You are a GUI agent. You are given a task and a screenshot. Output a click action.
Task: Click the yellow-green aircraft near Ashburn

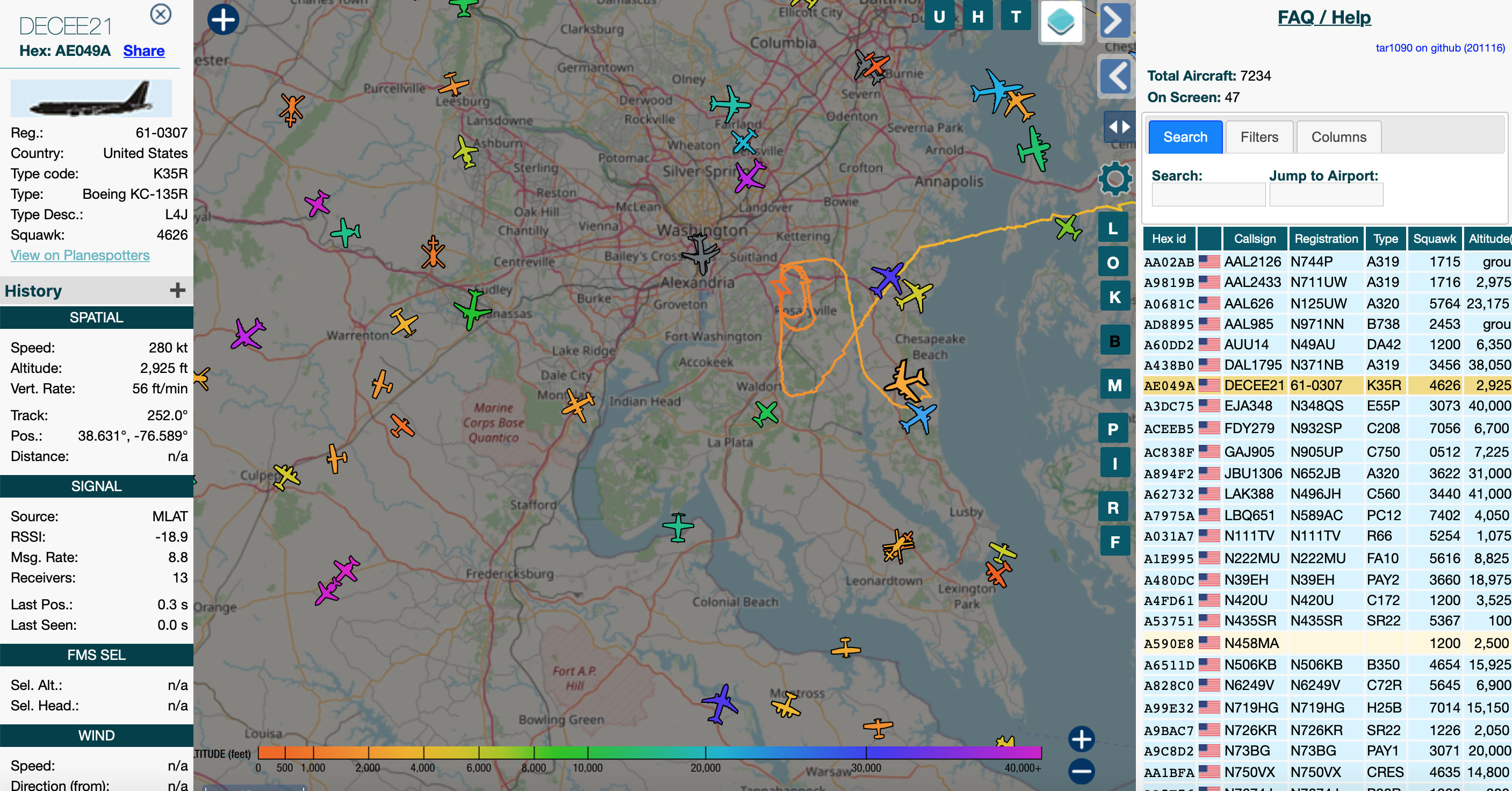click(x=465, y=152)
